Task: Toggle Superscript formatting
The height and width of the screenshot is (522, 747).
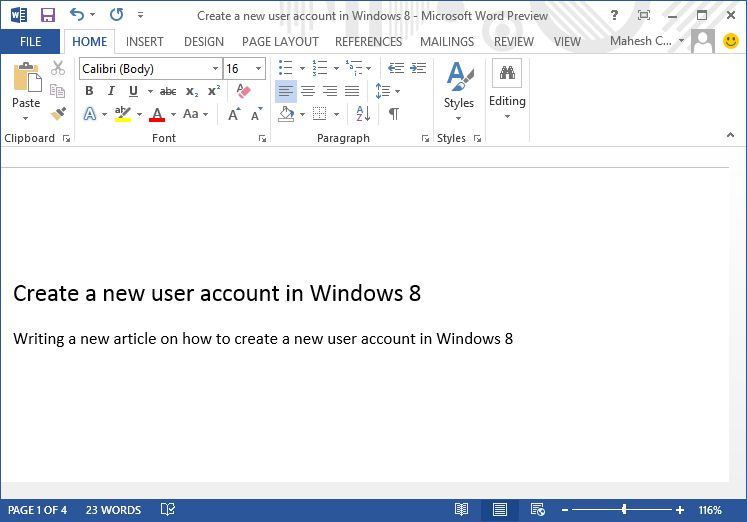Action: point(214,91)
